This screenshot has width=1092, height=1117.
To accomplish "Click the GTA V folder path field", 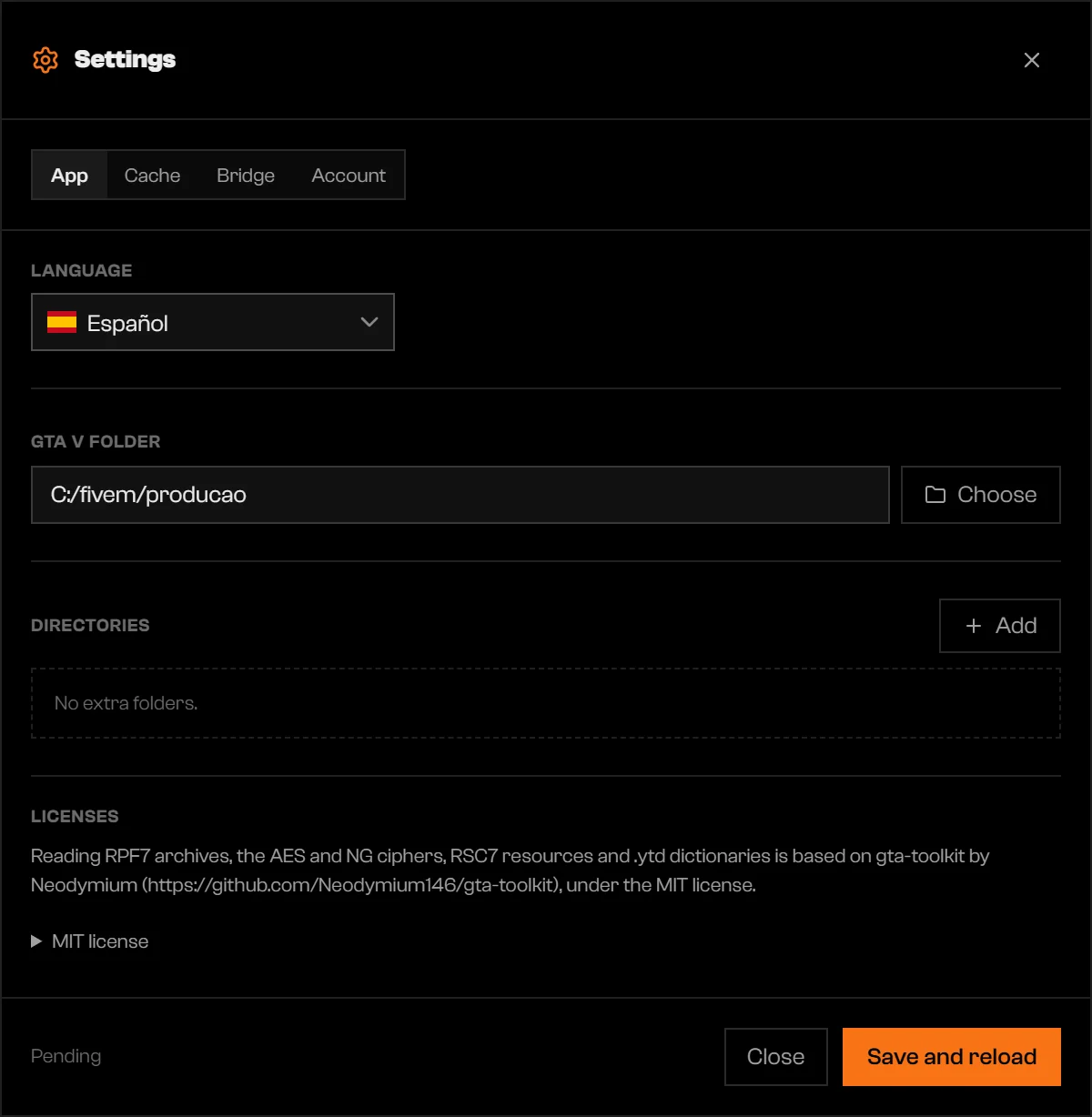I will (x=460, y=495).
